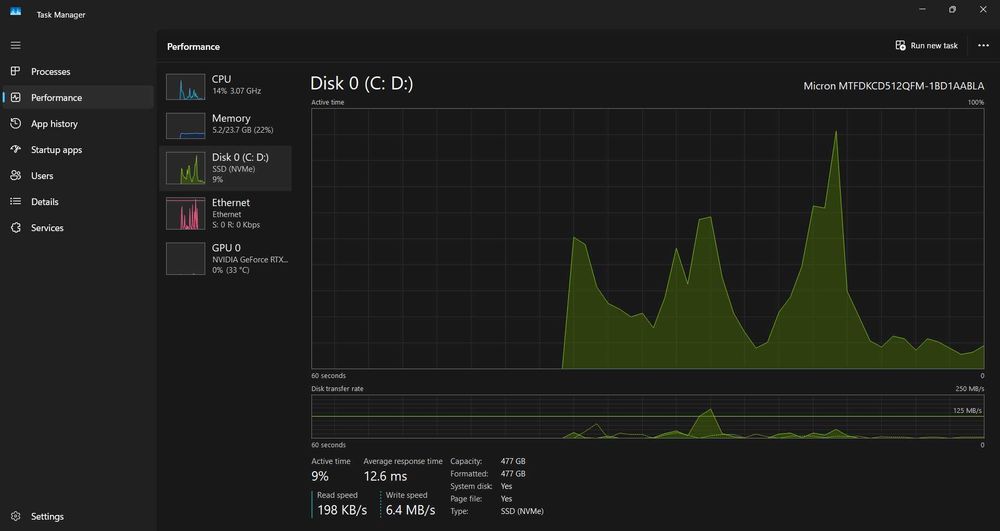This screenshot has height=531, width=1000.
Task: Click the Performance page title header
Action: tap(193, 47)
